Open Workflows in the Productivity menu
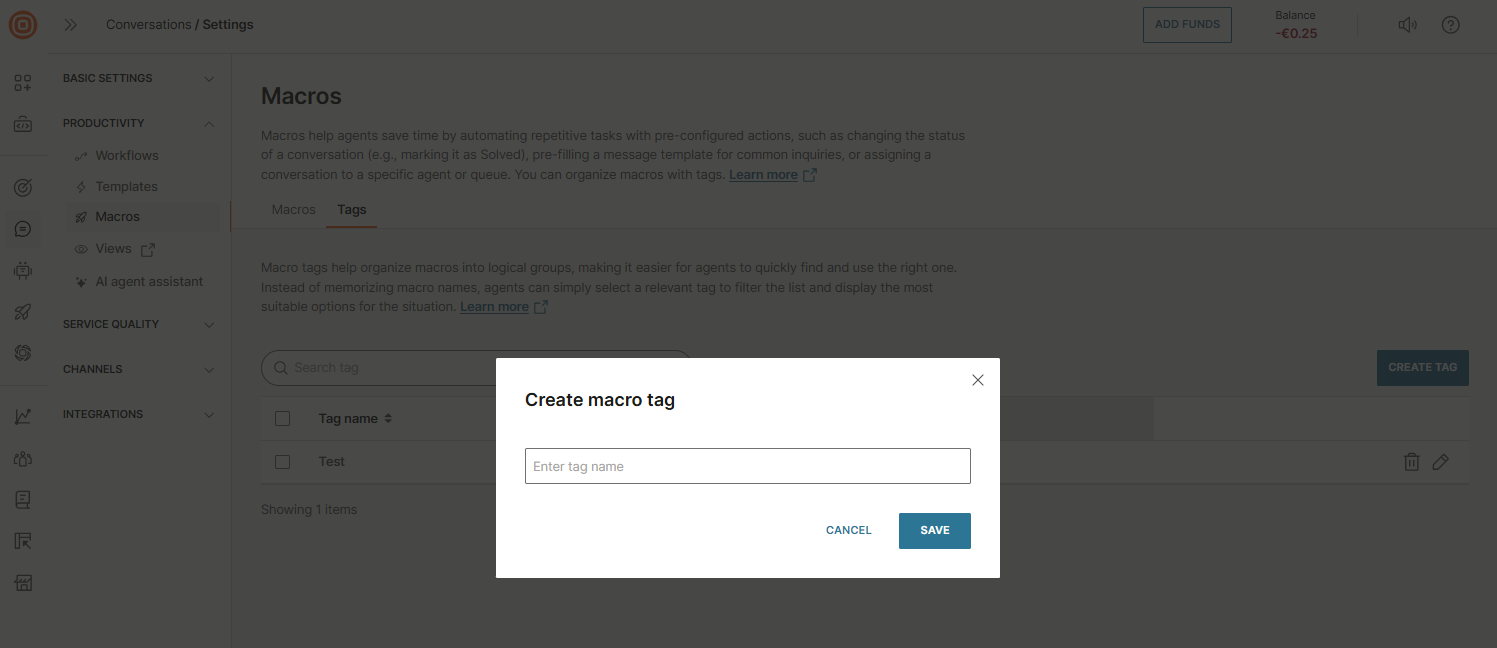The height and width of the screenshot is (648, 1497). [126, 156]
